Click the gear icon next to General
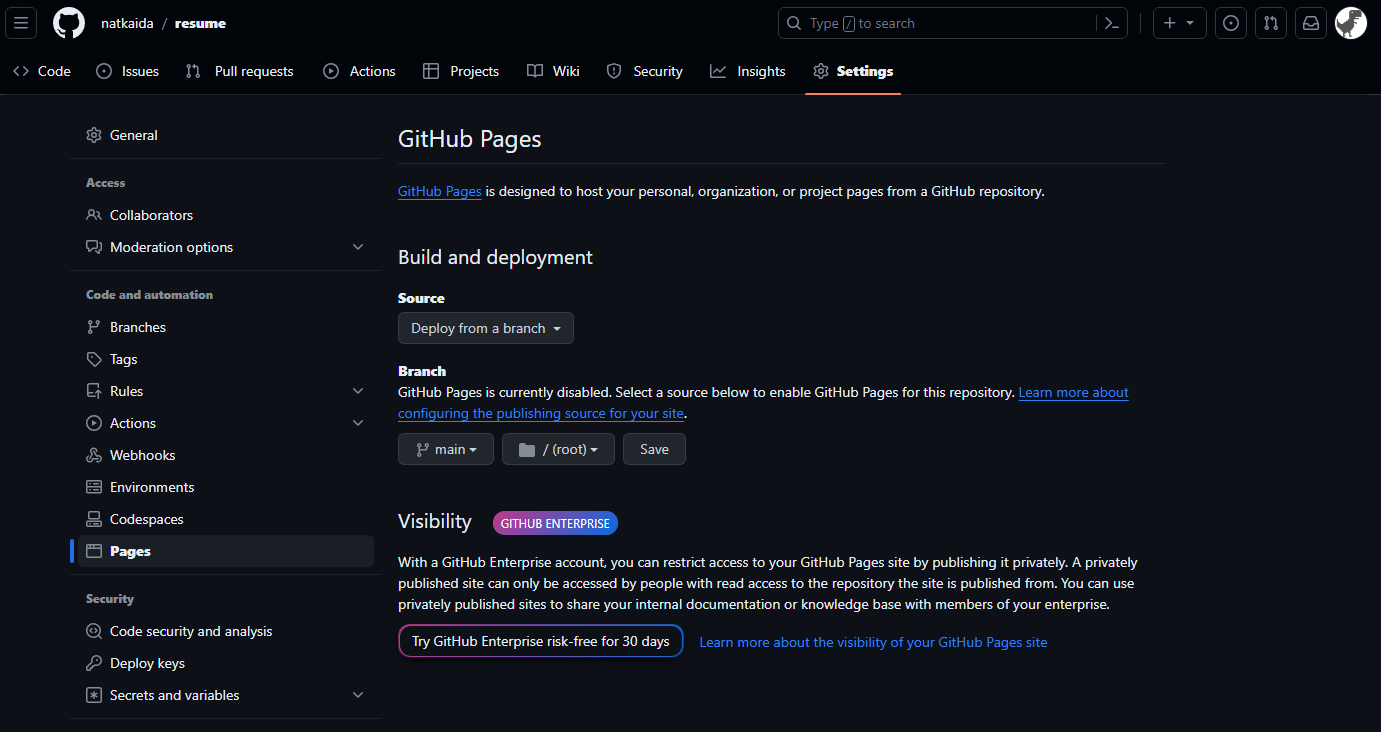 pyautogui.click(x=94, y=135)
